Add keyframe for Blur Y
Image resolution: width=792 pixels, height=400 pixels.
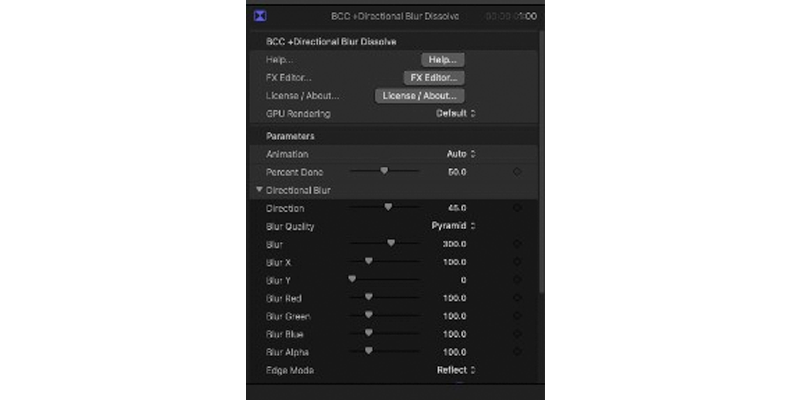(517, 280)
